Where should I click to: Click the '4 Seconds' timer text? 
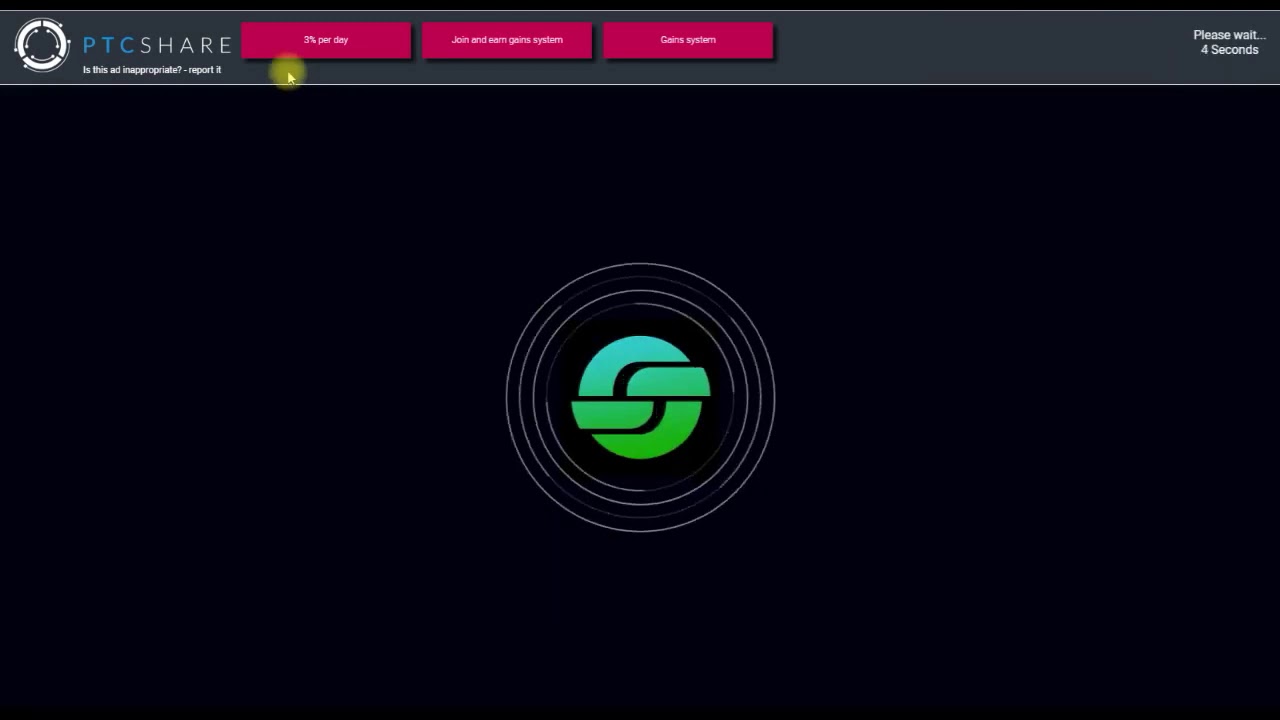pos(1229,50)
